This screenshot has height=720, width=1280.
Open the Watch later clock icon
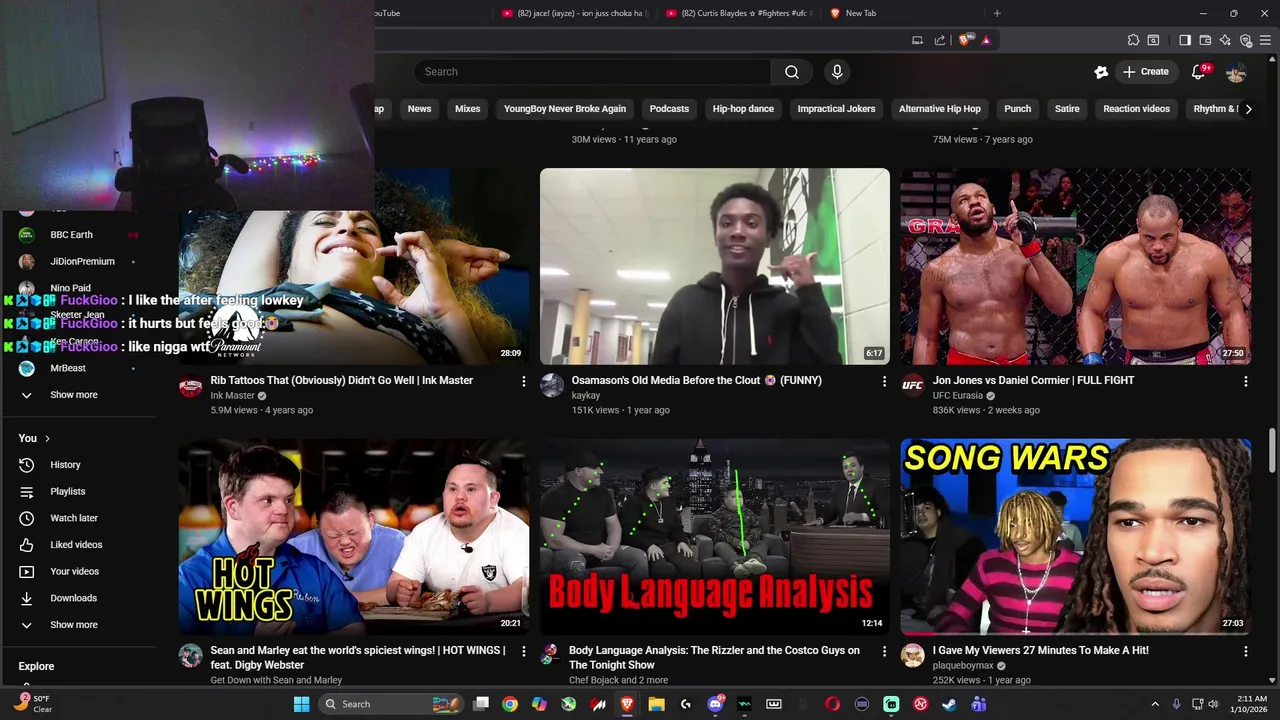pos(27,518)
